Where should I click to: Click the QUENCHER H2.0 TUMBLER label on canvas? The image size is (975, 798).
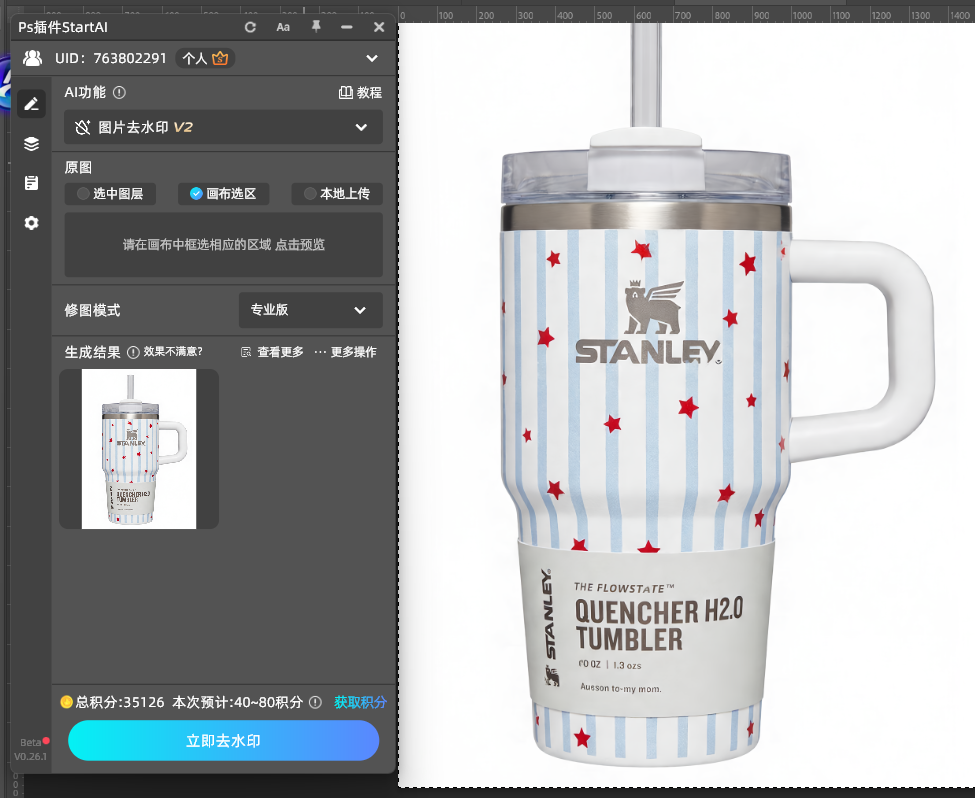click(658, 624)
